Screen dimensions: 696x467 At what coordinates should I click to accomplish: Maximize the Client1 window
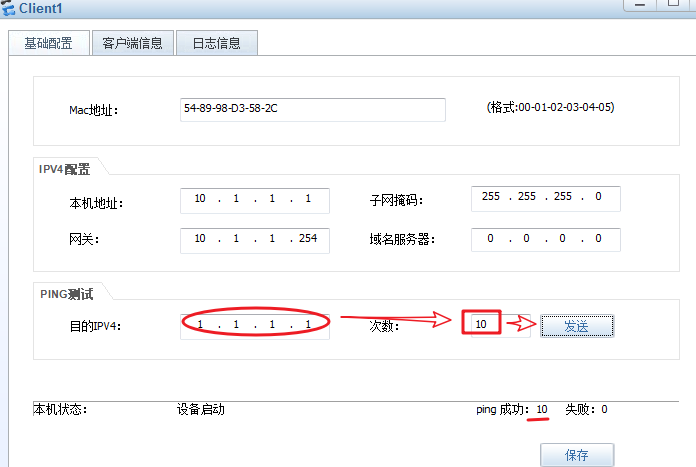coord(673,4)
